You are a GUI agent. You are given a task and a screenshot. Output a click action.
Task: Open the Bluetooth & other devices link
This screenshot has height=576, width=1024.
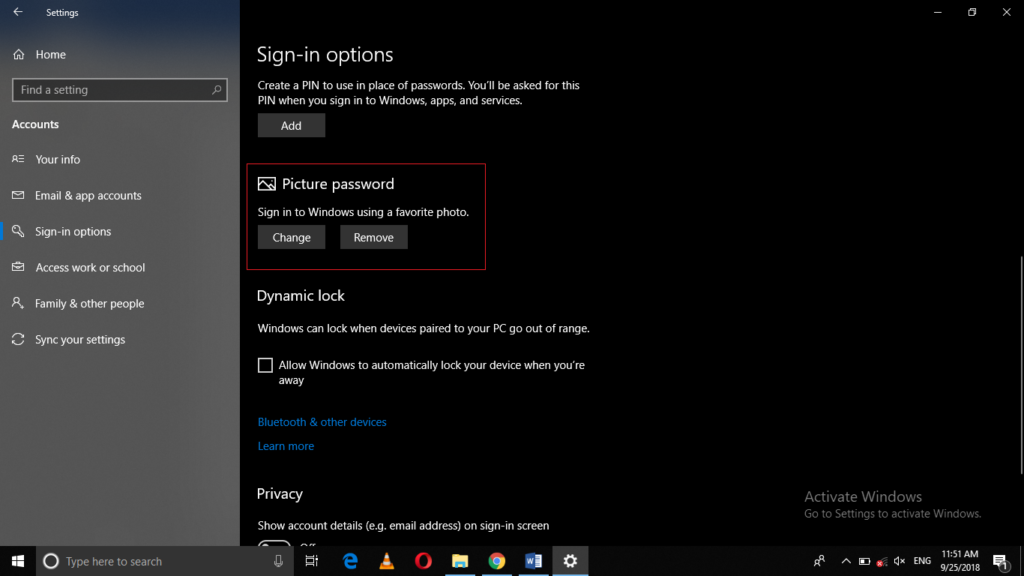click(322, 421)
